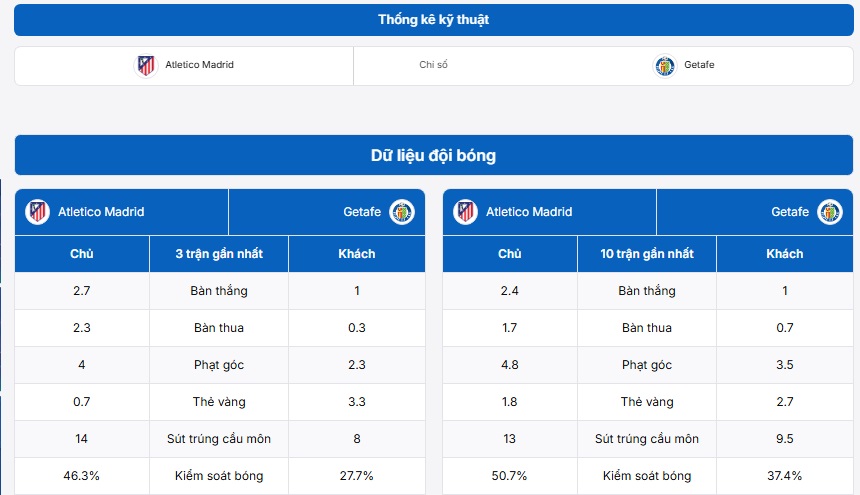Image resolution: width=860 pixels, height=495 pixels.
Task: Click Atletico Madrid crest in 10-match table
Action: pyautogui.click(x=466, y=212)
